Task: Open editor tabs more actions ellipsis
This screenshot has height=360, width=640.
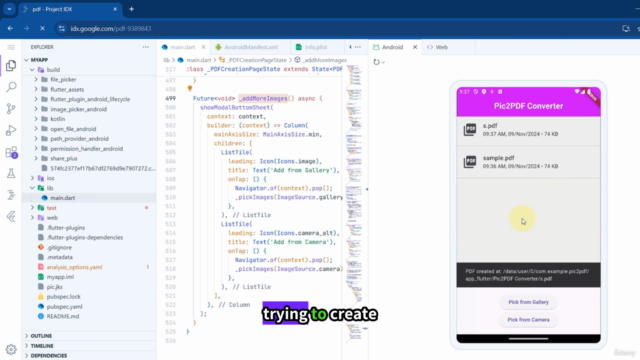Action: tap(358, 47)
